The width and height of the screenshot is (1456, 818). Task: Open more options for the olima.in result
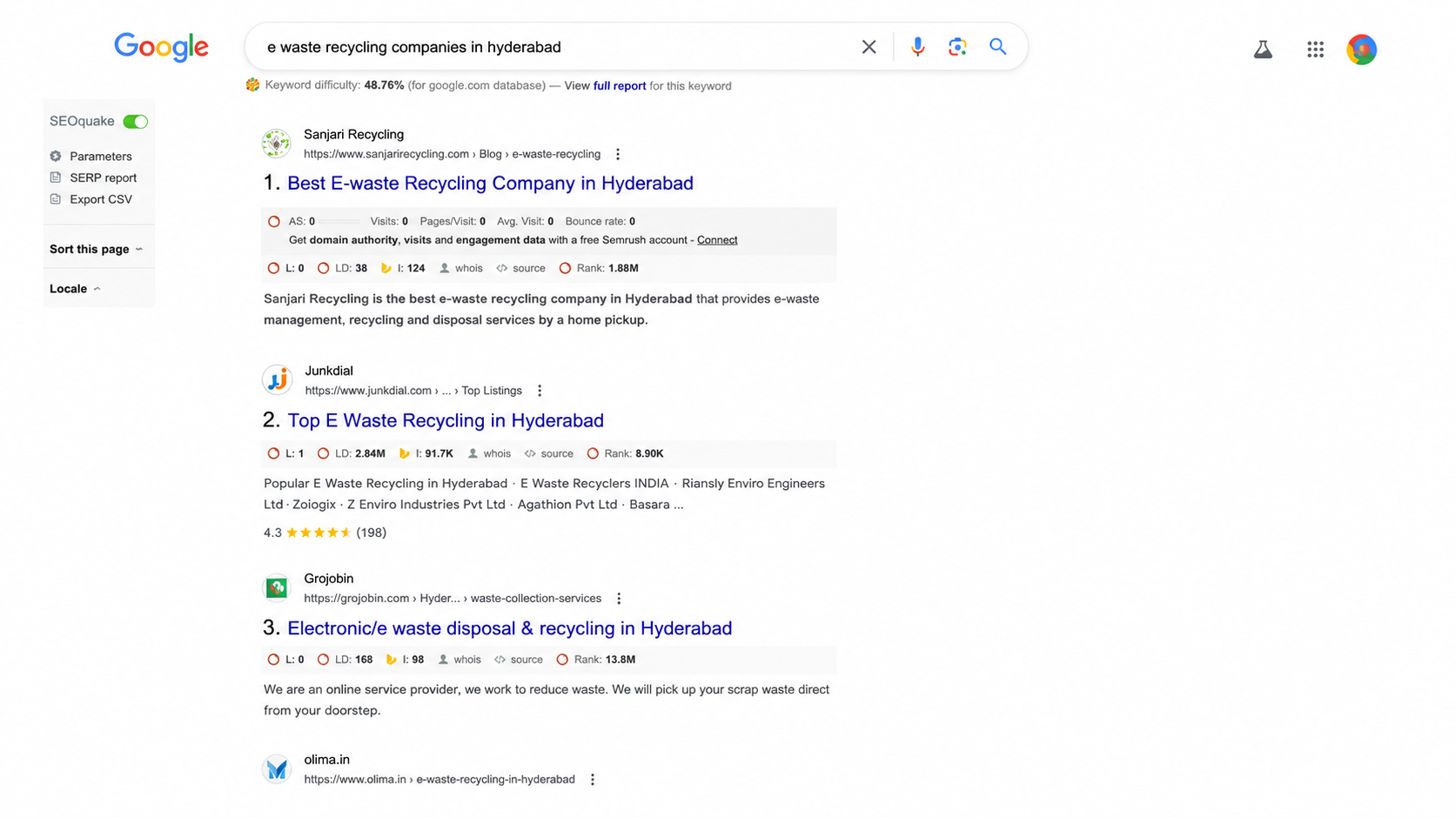[593, 780]
